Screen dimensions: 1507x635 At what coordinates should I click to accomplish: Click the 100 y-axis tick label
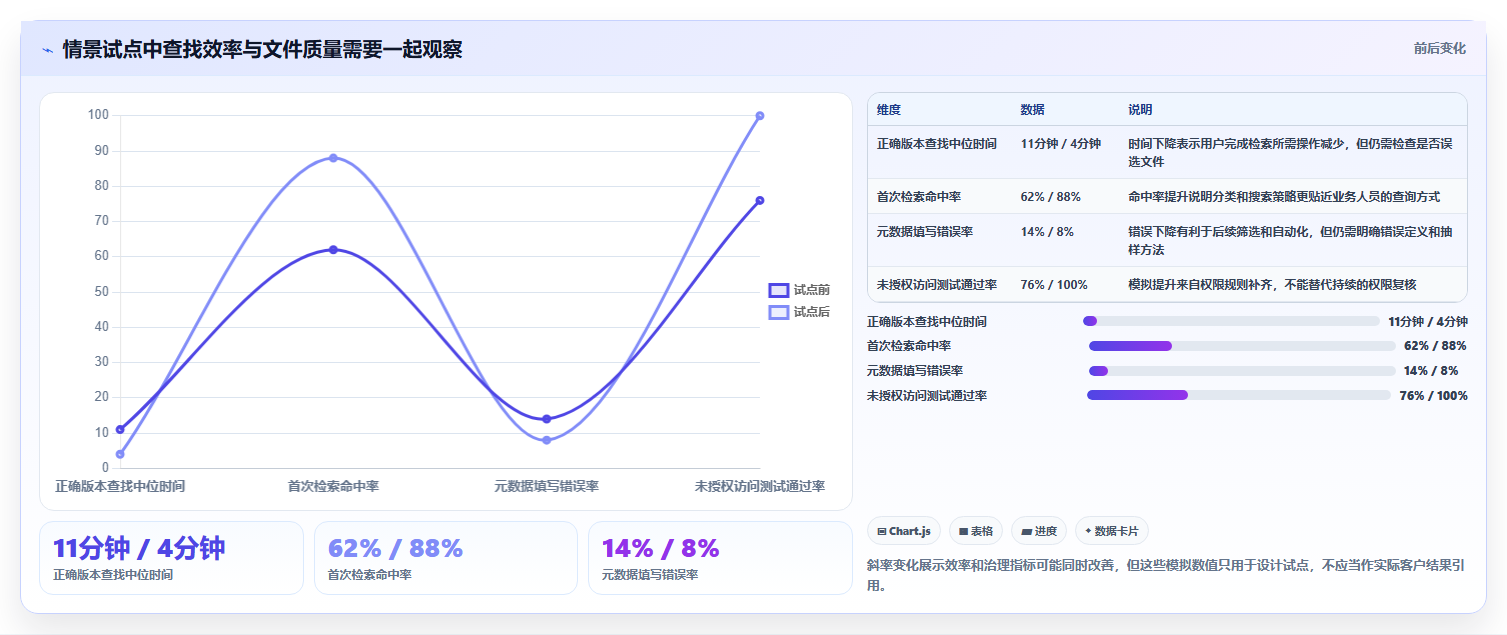[x=98, y=115]
